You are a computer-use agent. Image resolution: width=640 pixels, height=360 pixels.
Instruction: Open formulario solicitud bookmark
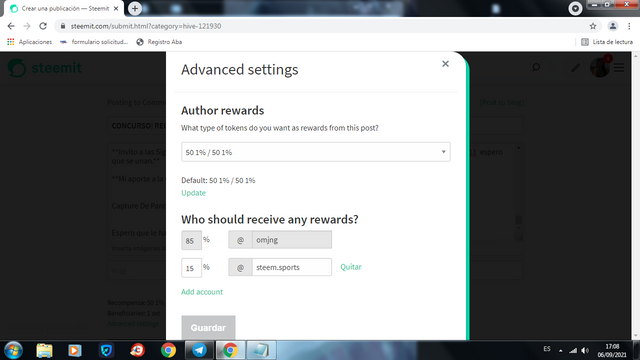pyautogui.click(x=94, y=42)
